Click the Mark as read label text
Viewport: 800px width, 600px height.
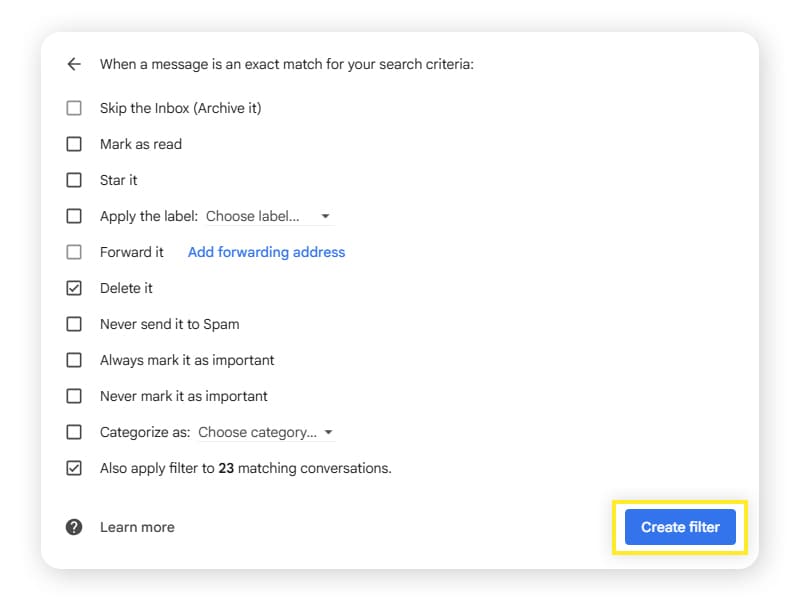141,144
